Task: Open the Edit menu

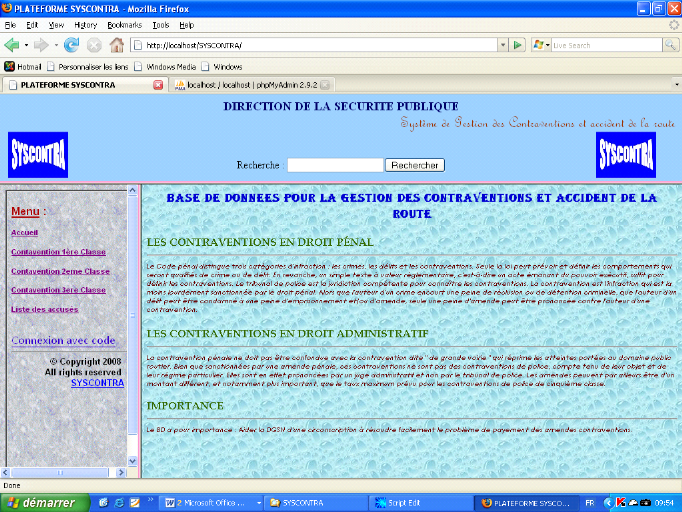Action: (x=32, y=25)
